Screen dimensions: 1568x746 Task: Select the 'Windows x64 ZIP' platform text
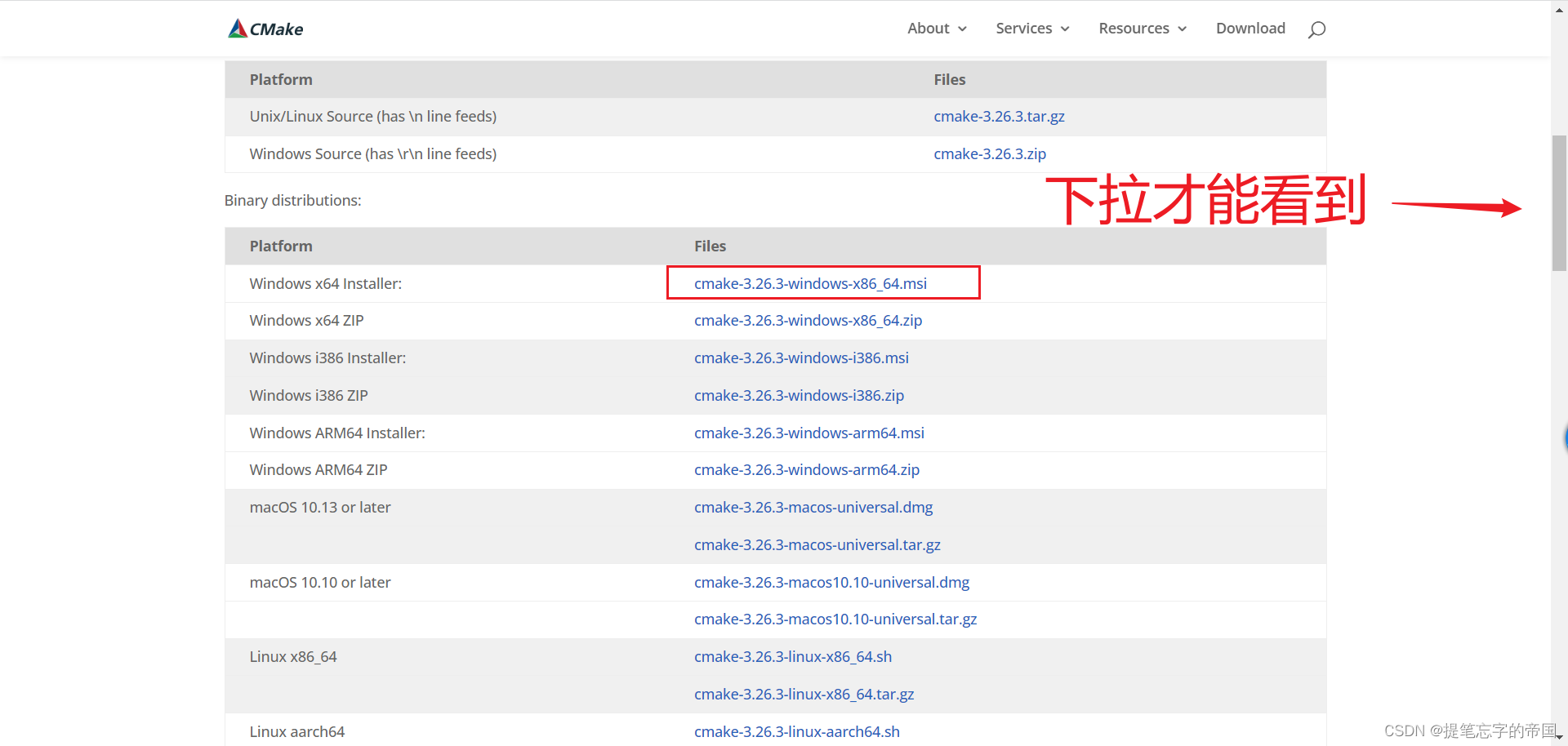pos(307,321)
